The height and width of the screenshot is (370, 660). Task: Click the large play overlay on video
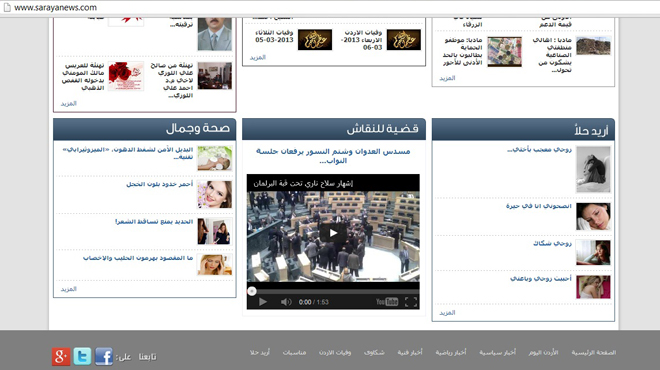pyautogui.click(x=333, y=233)
